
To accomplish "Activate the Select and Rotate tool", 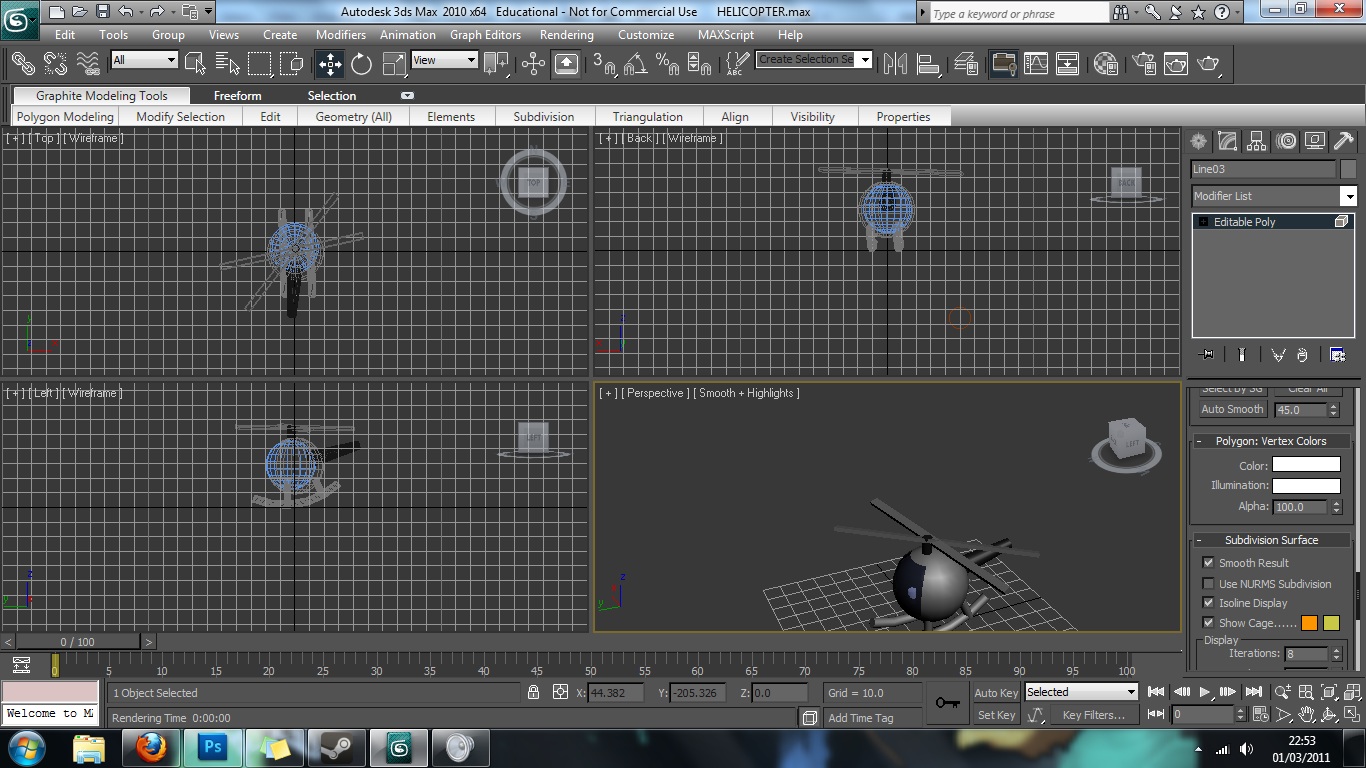I will pyautogui.click(x=361, y=64).
